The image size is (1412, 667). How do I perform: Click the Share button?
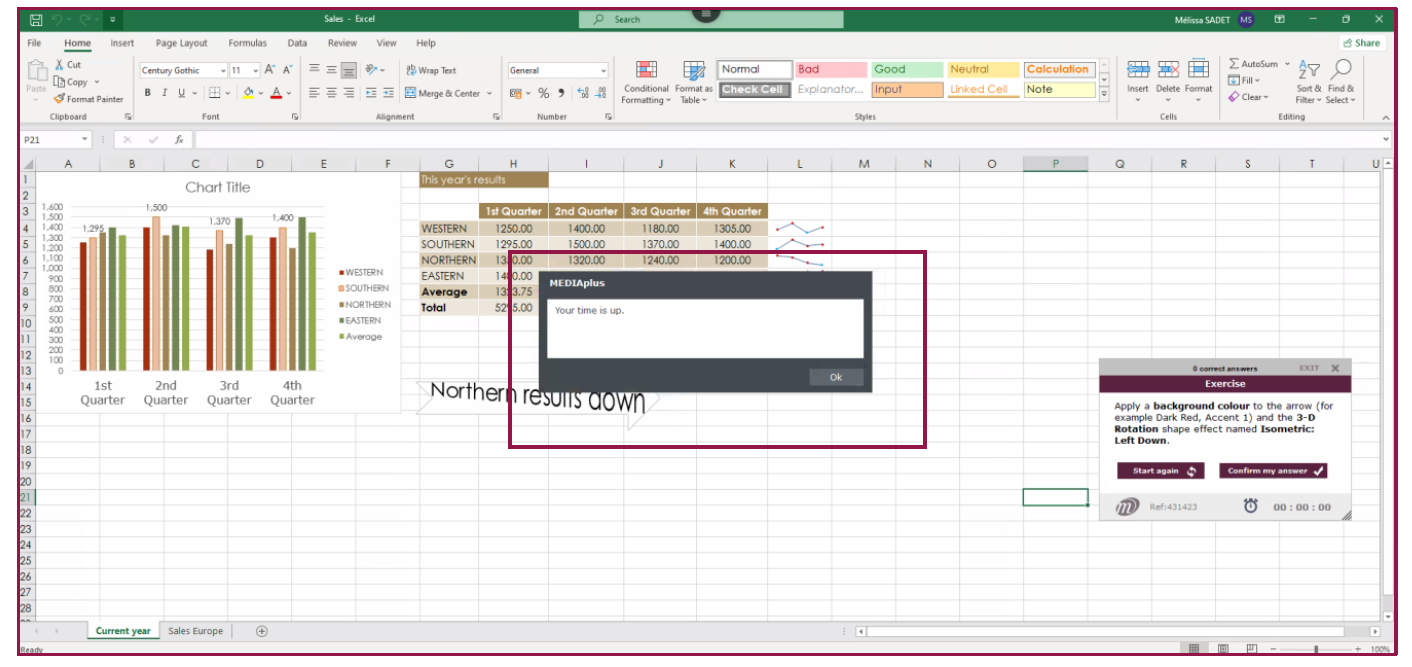(1361, 43)
